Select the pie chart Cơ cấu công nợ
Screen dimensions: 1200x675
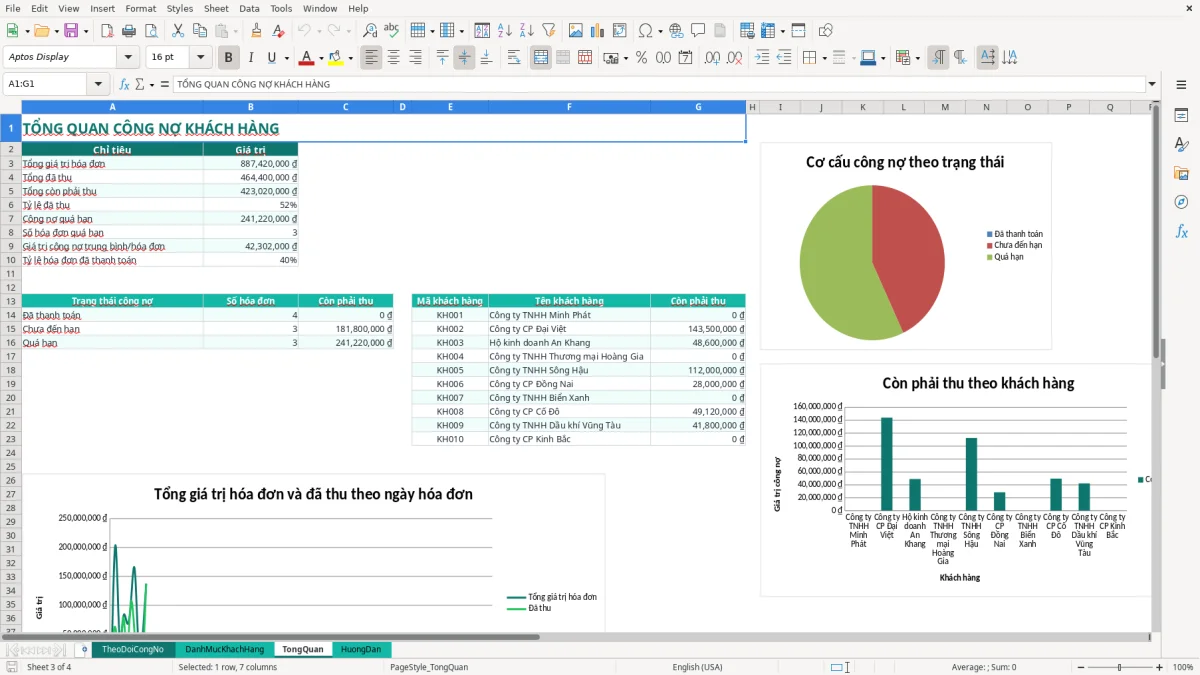(905, 246)
